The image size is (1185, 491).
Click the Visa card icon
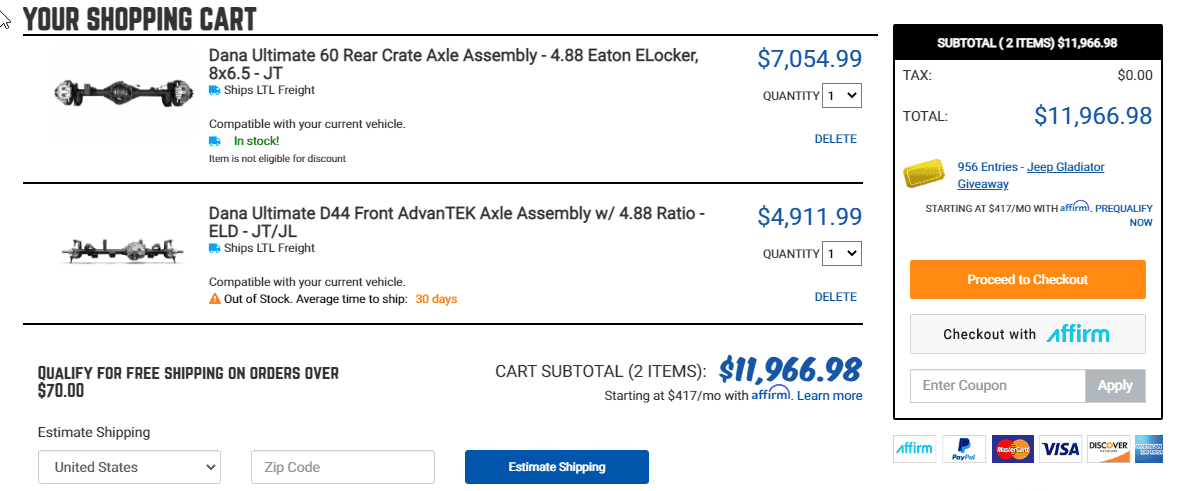click(x=1060, y=449)
